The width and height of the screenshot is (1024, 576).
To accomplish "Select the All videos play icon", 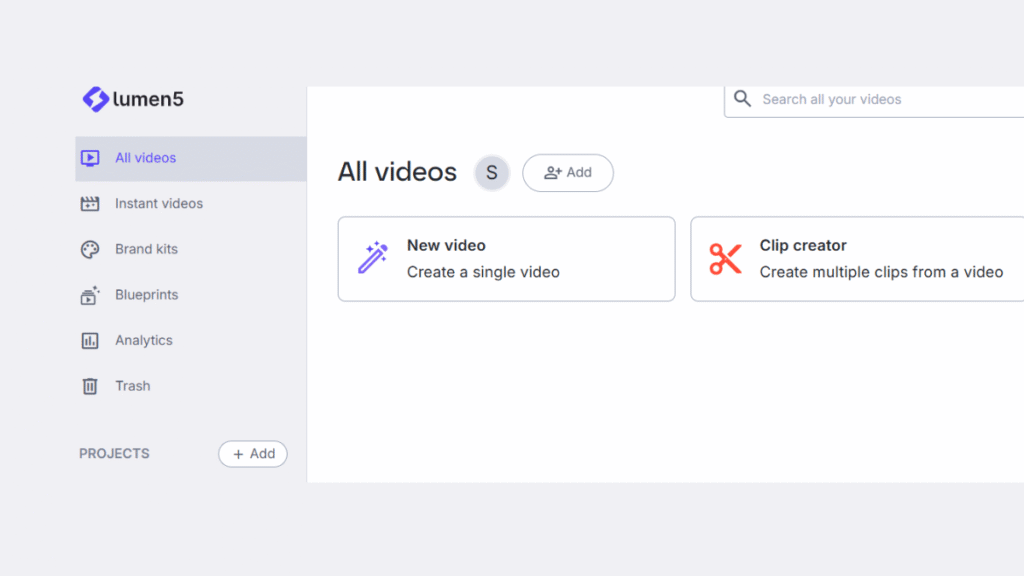I will (90, 157).
